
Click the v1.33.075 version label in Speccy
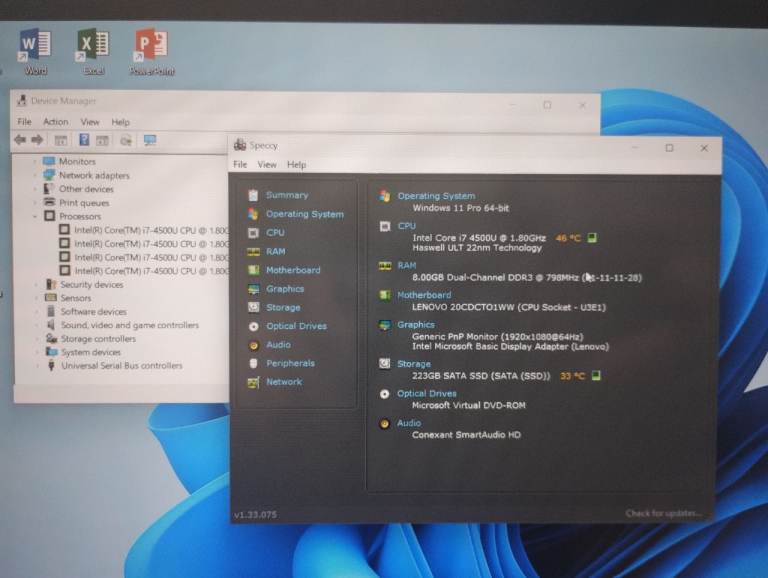(x=255, y=514)
